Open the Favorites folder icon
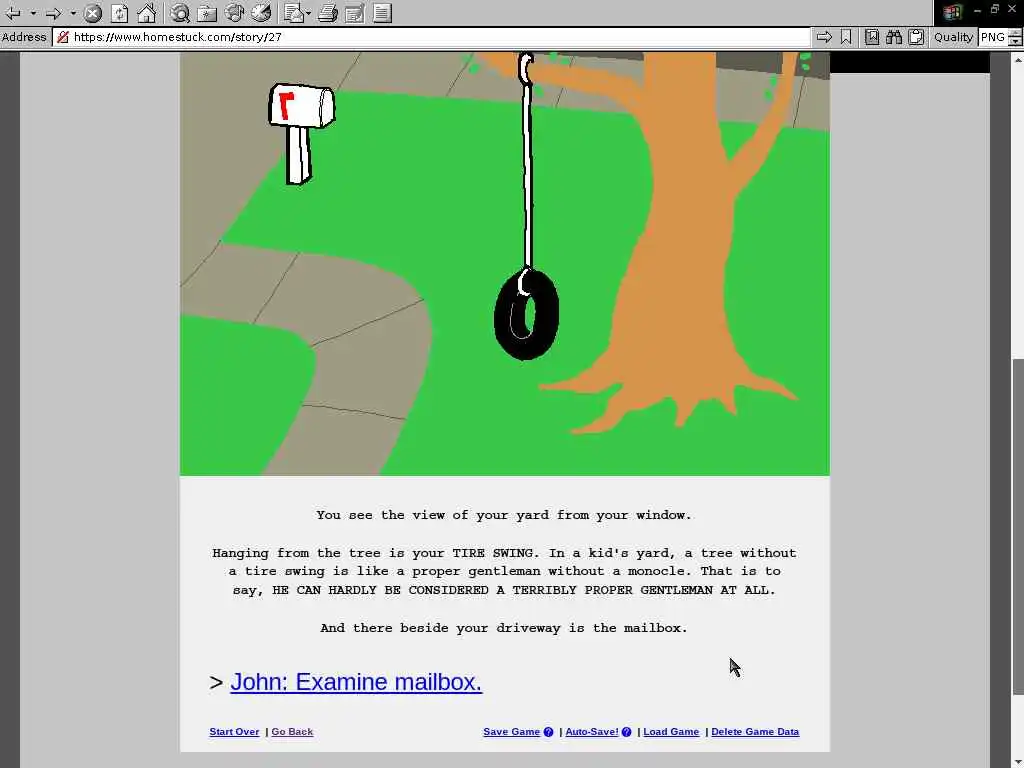 207,12
